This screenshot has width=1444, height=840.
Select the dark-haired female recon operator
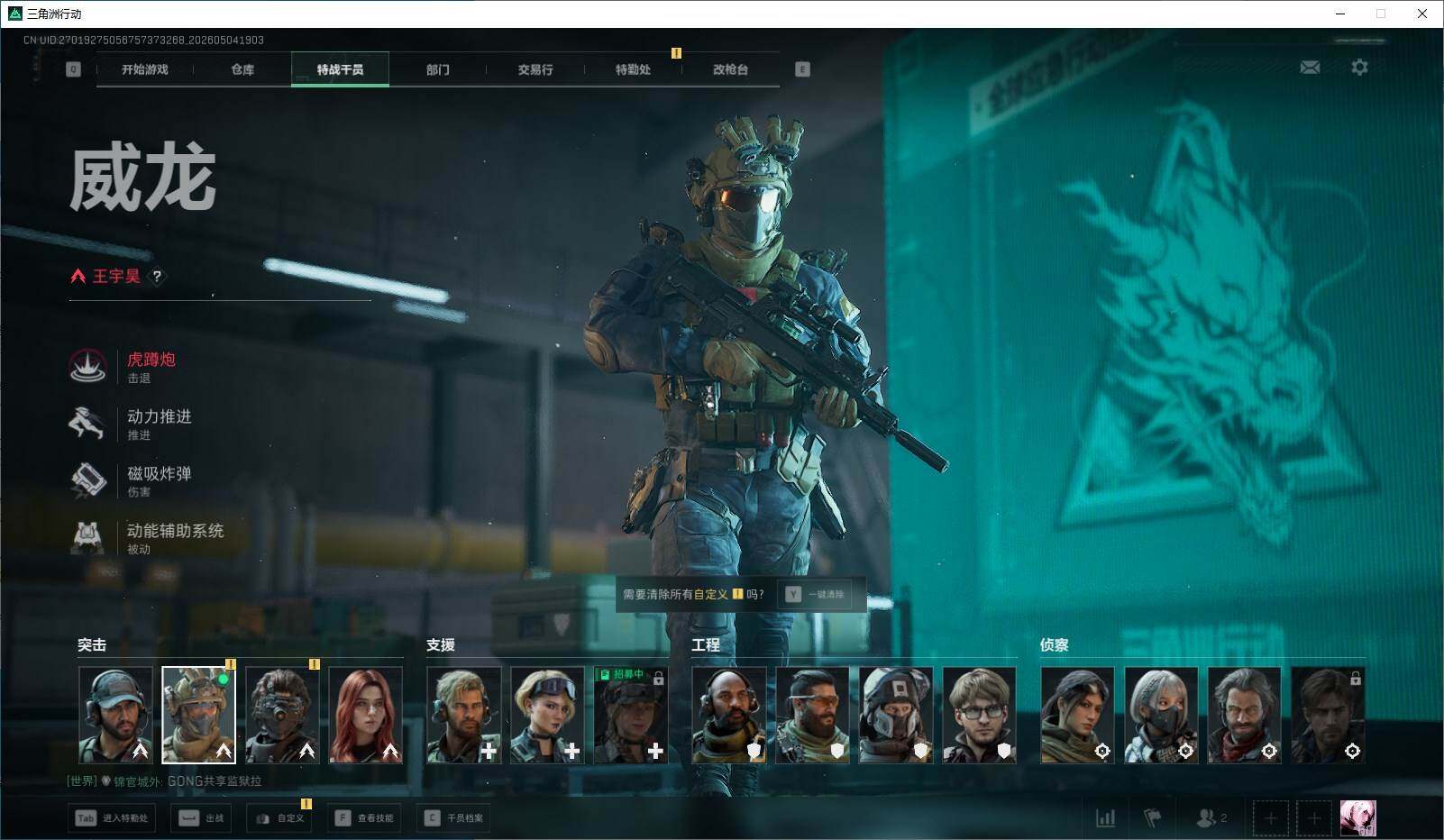pyautogui.click(x=1077, y=715)
